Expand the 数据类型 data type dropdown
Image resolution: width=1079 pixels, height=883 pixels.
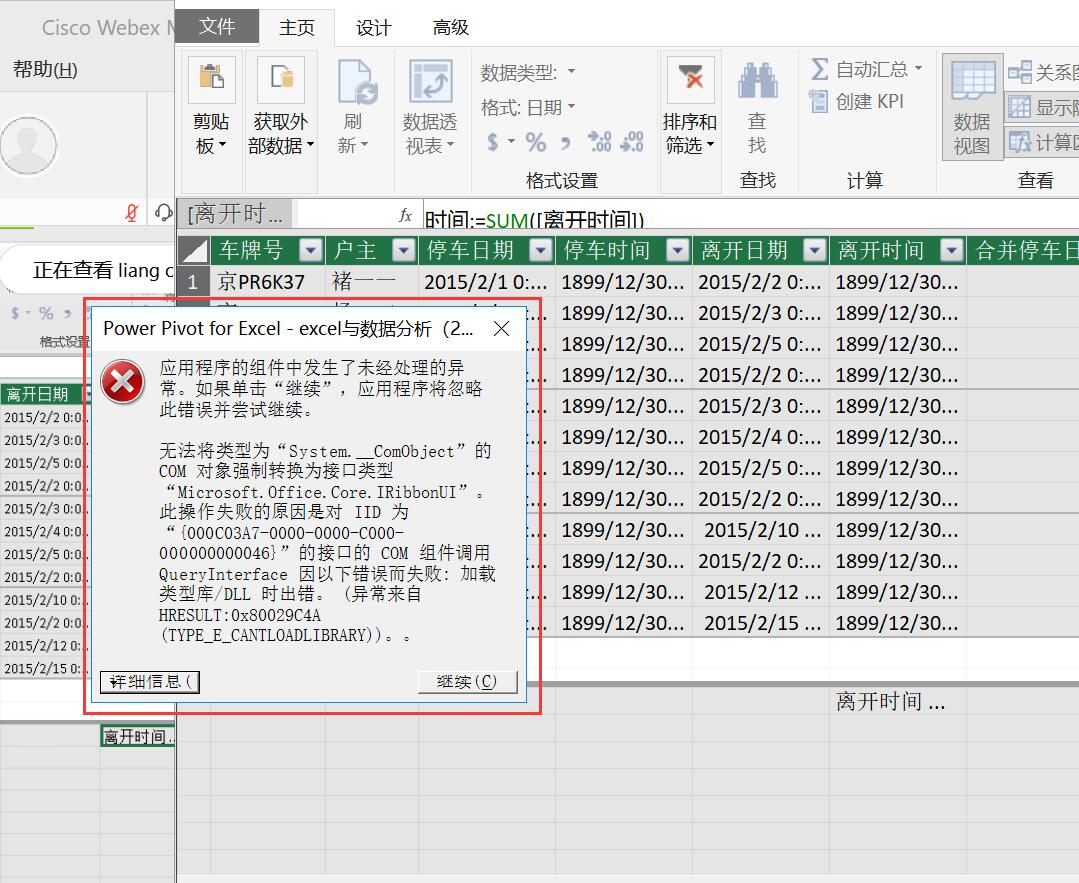(x=571, y=72)
